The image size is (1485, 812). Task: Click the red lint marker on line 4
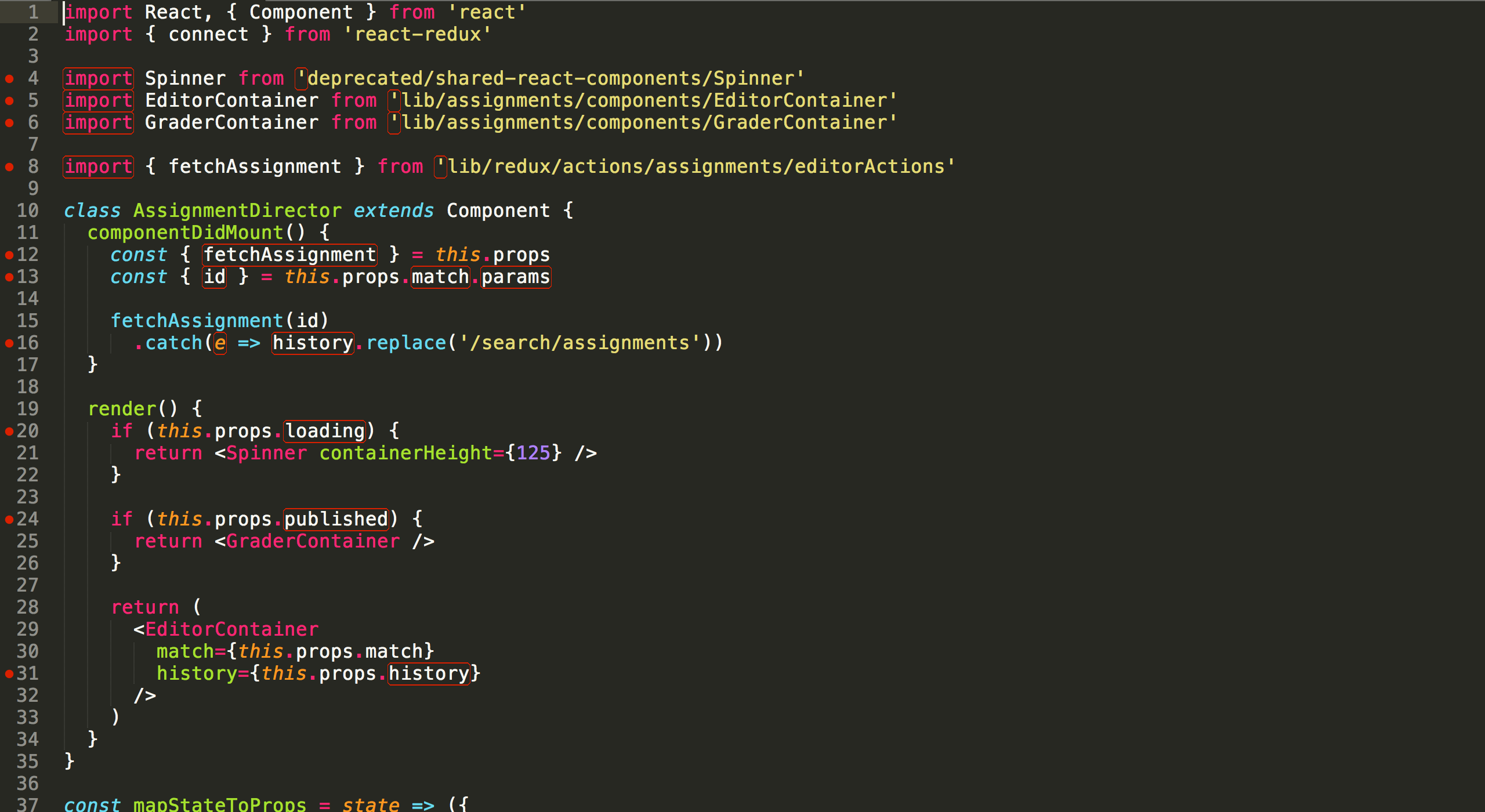[x=9, y=78]
